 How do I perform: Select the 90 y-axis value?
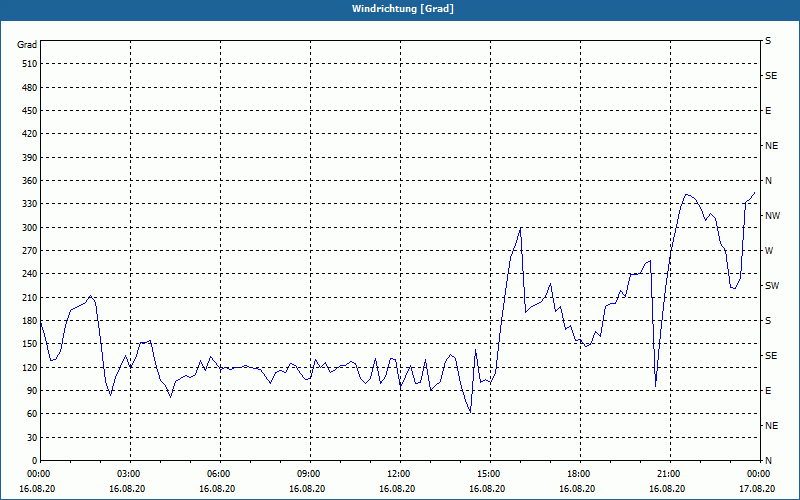coord(32,391)
